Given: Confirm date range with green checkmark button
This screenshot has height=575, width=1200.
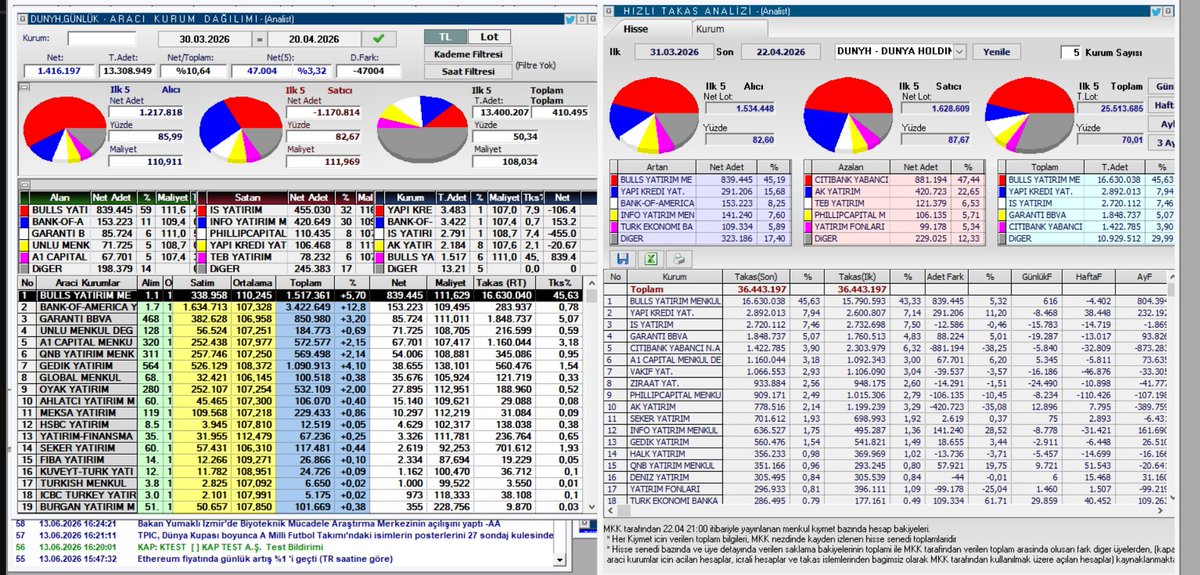Looking at the screenshot, I should click(379, 39).
